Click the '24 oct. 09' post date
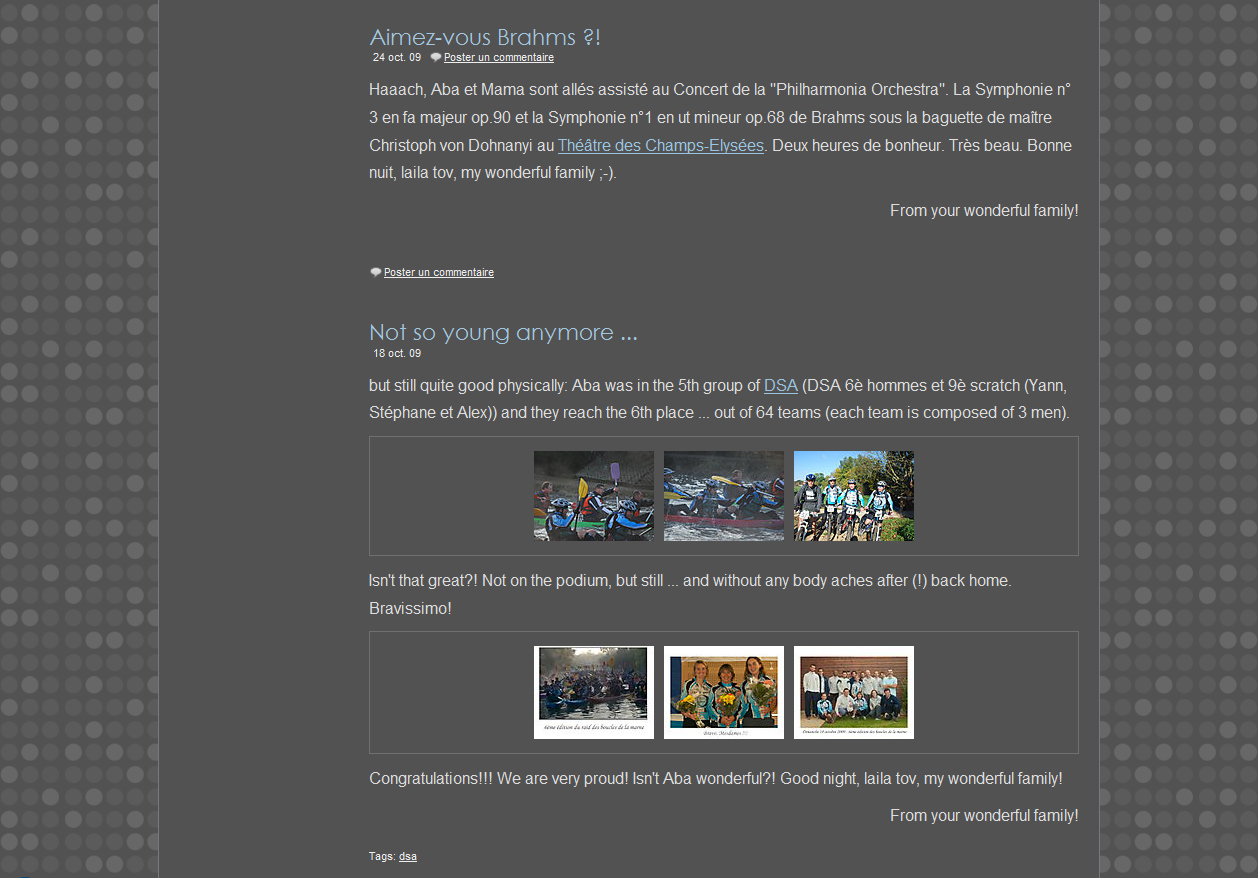 pyautogui.click(x=397, y=58)
